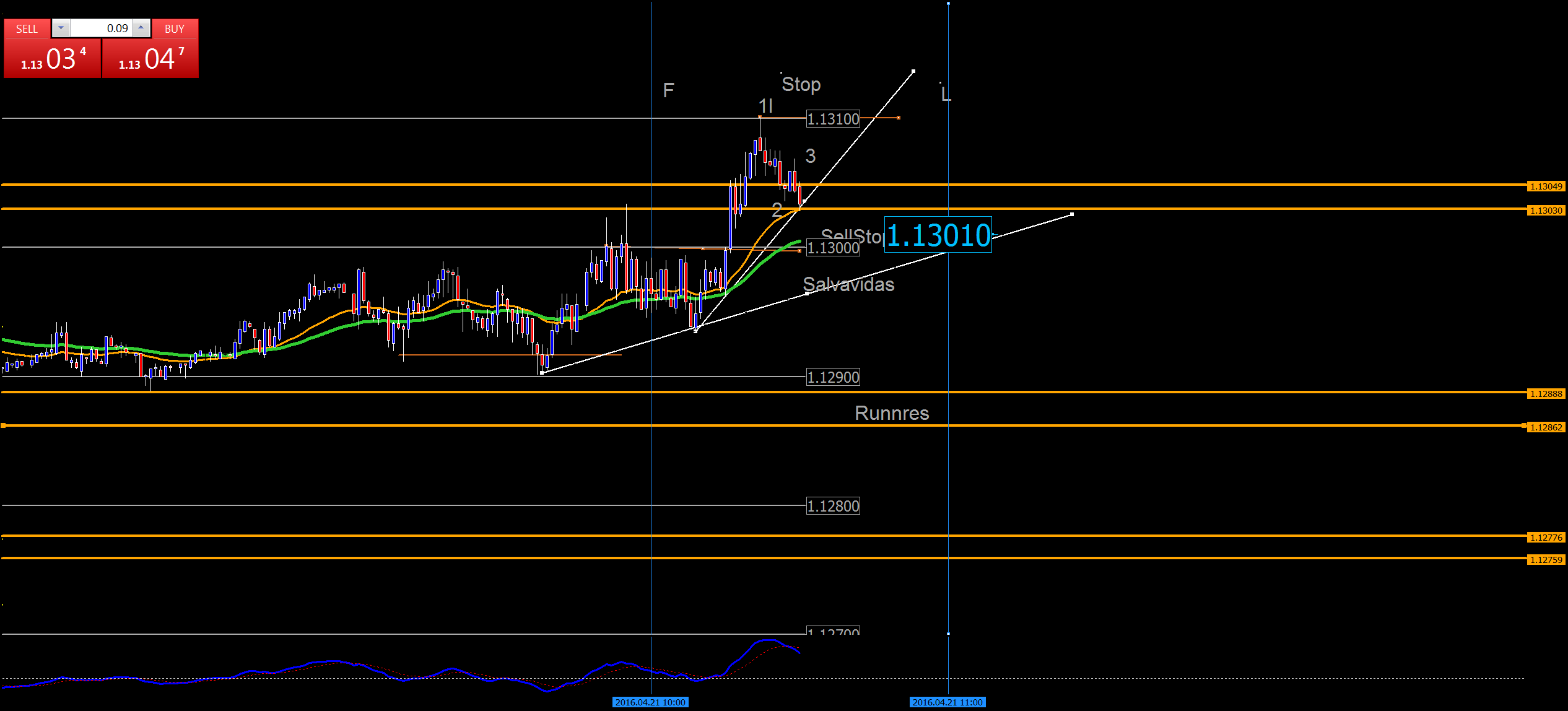The width and height of the screenshot is (1568, 711).
Task: Click the orange 1.13049 horizontal line tag
Action: click(x=1546, y=186)
